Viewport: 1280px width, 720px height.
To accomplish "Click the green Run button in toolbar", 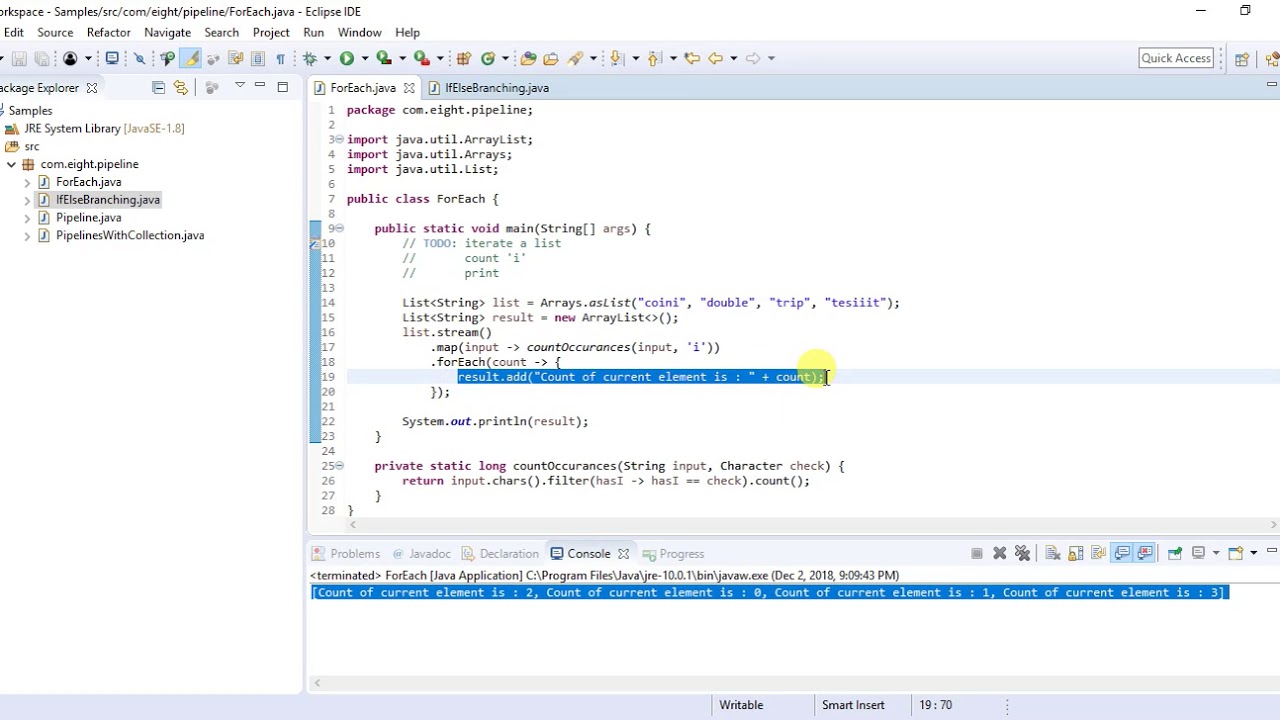I will point(346,58).
